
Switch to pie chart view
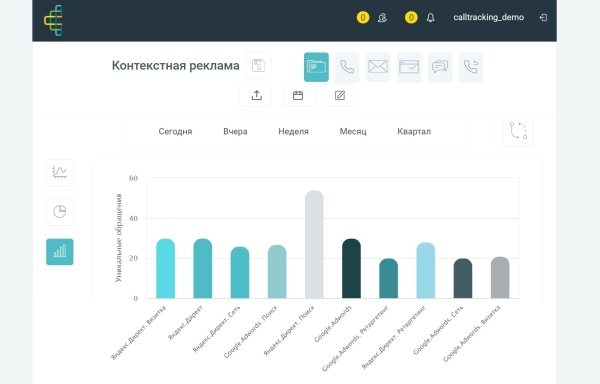pos(60,212)
